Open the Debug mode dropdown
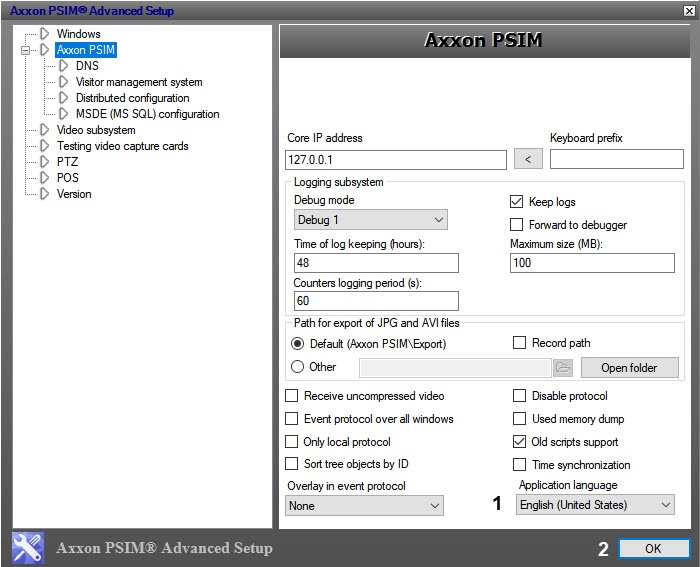Image resolution: width=700 pixels, height=567 pixels. (x=371, y=220)
